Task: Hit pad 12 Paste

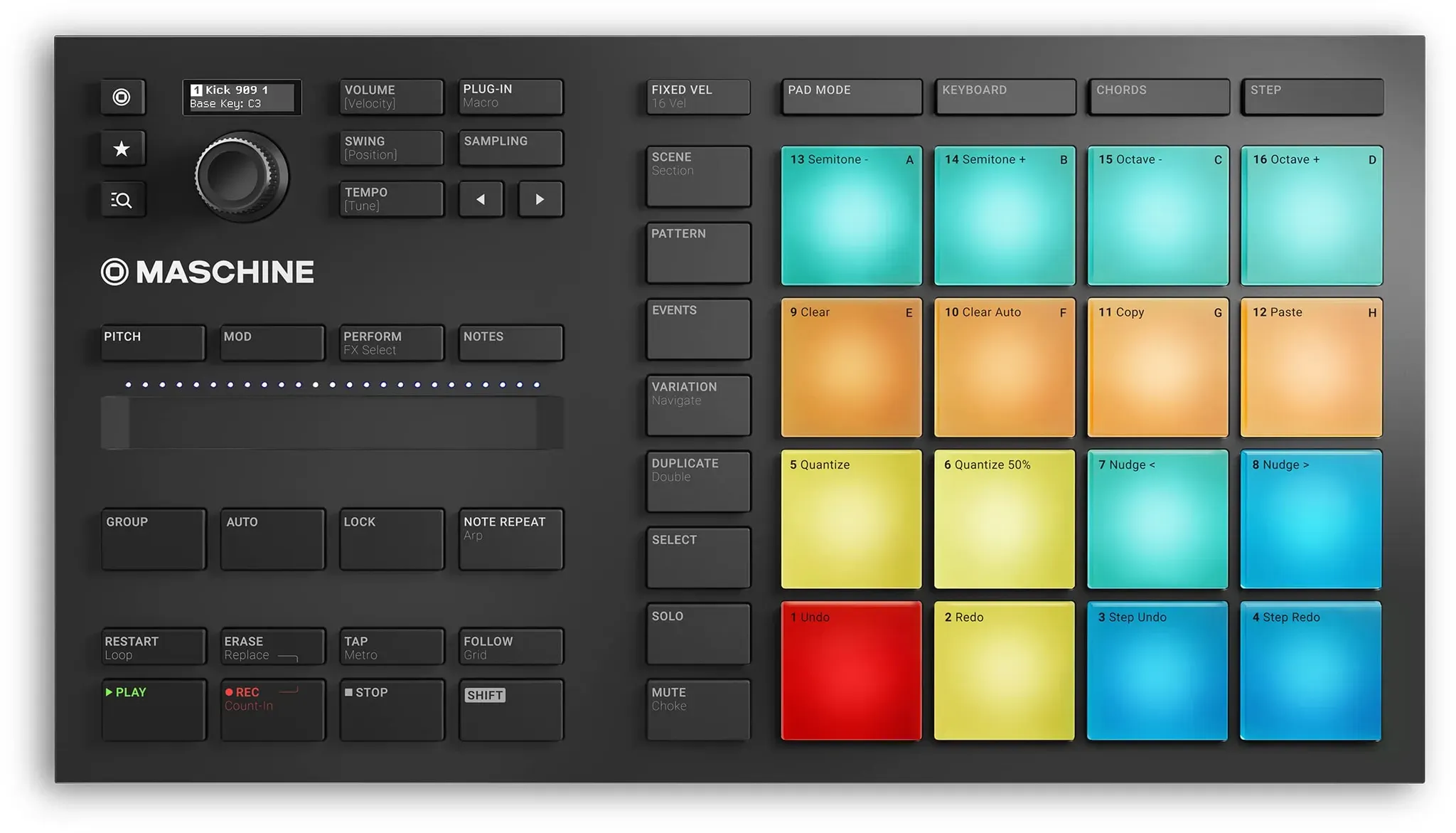Action: (x=1312, y=368)
